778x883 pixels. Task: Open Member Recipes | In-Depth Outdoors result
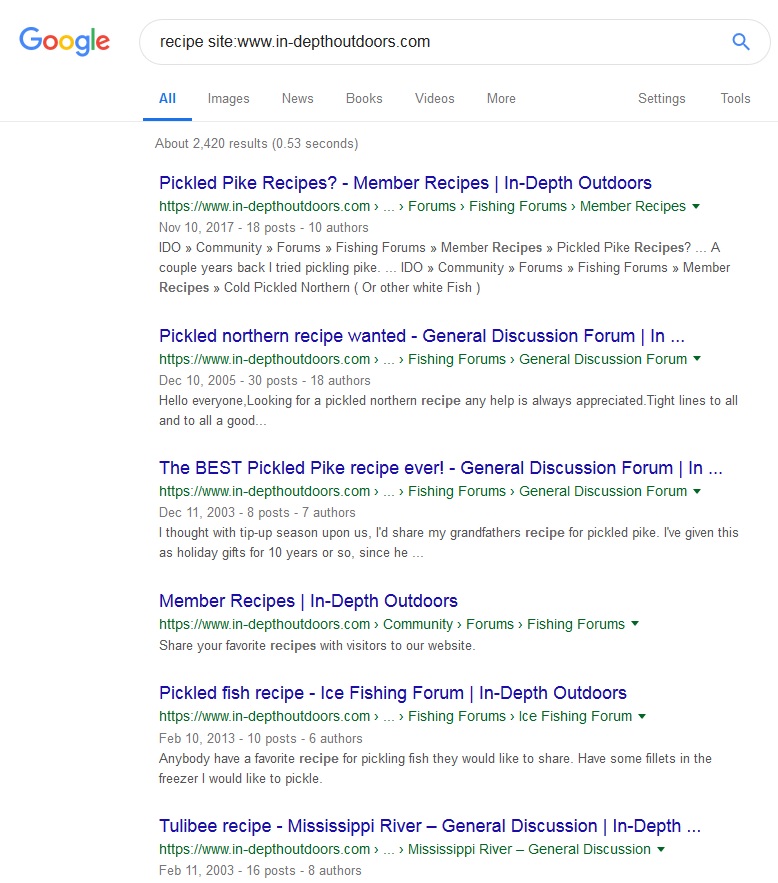tap(308, 601)
